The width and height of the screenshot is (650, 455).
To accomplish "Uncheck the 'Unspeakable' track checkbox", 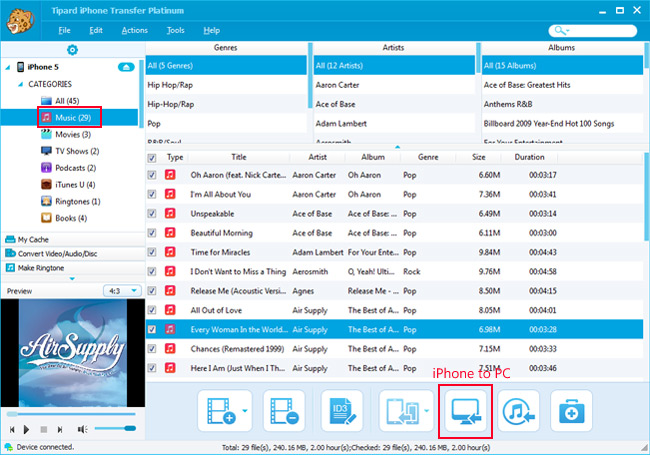I will click(152, 213).
